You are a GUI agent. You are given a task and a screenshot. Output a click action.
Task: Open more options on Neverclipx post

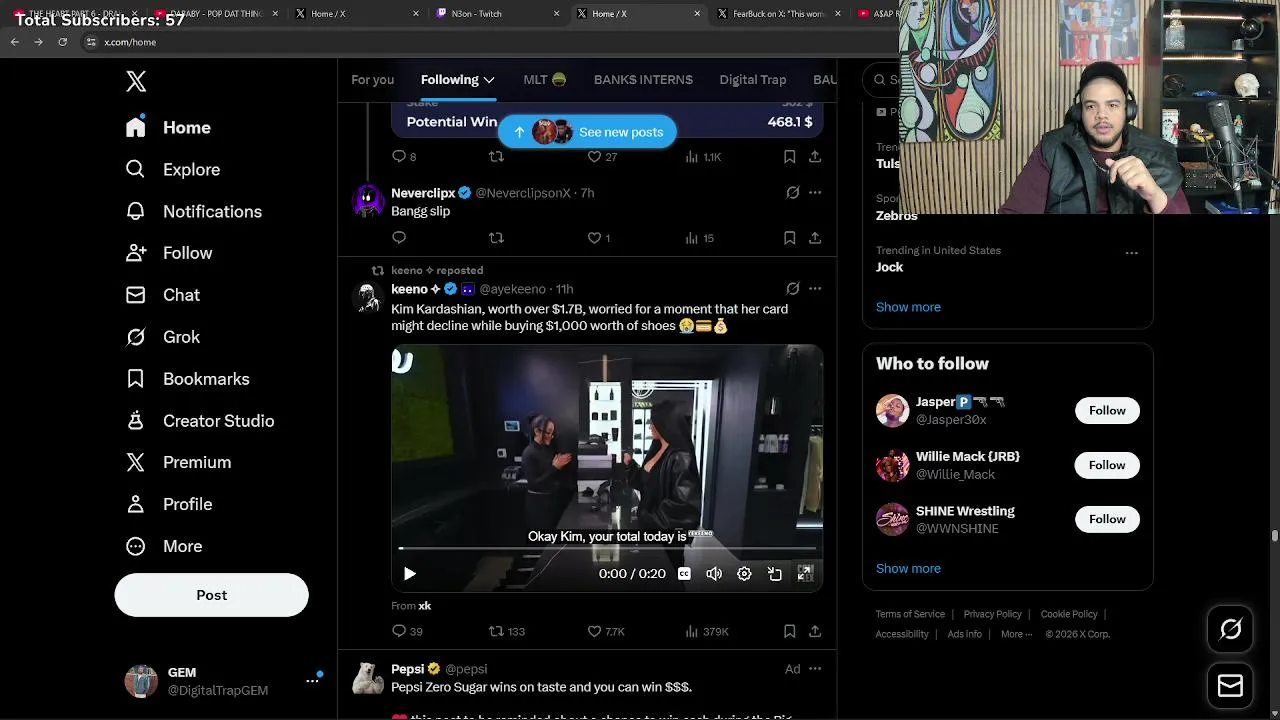(x=815, y=193)
